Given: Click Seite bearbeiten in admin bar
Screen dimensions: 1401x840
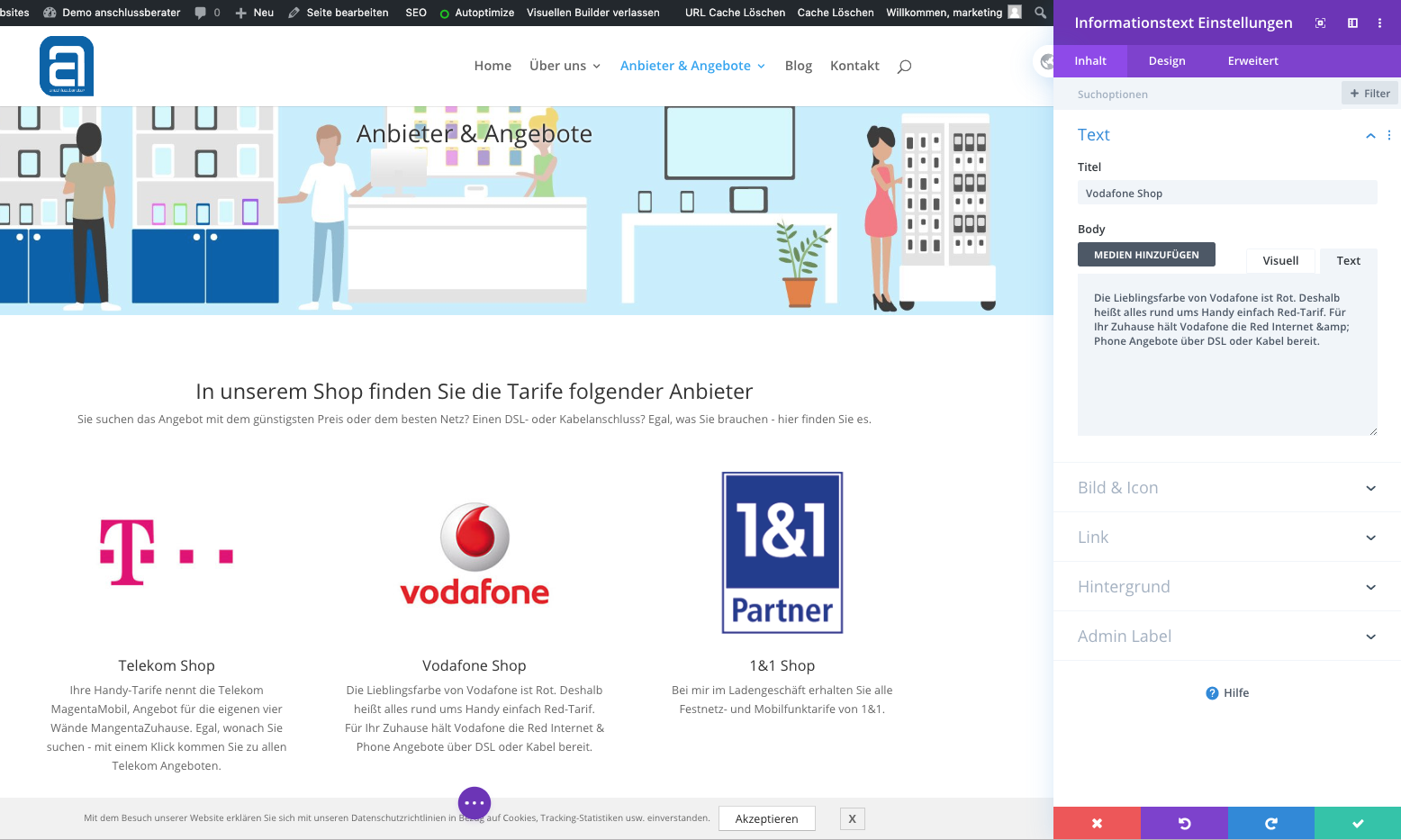Looking at the screenshot, I should click(339, 13).
